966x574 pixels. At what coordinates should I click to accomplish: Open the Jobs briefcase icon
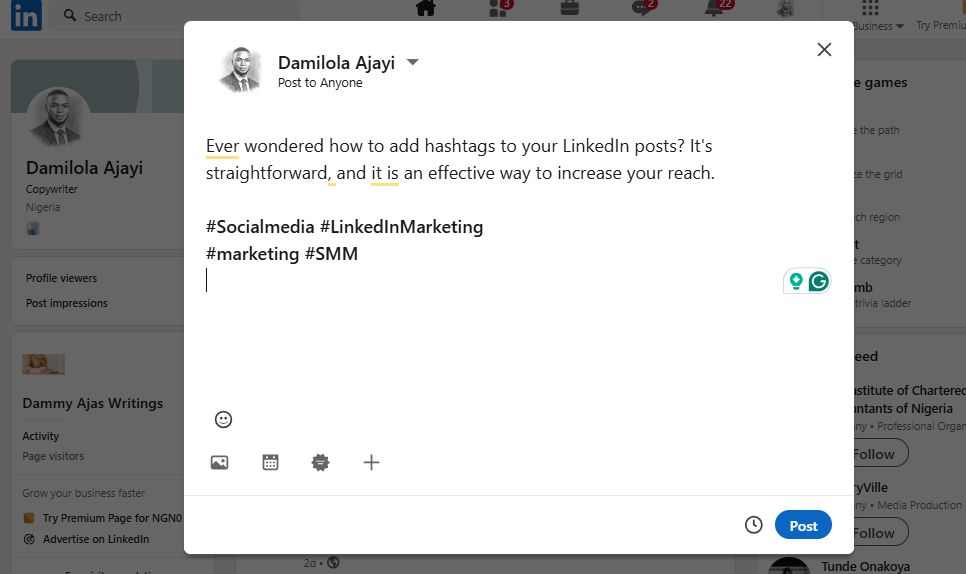click(570, 8)
